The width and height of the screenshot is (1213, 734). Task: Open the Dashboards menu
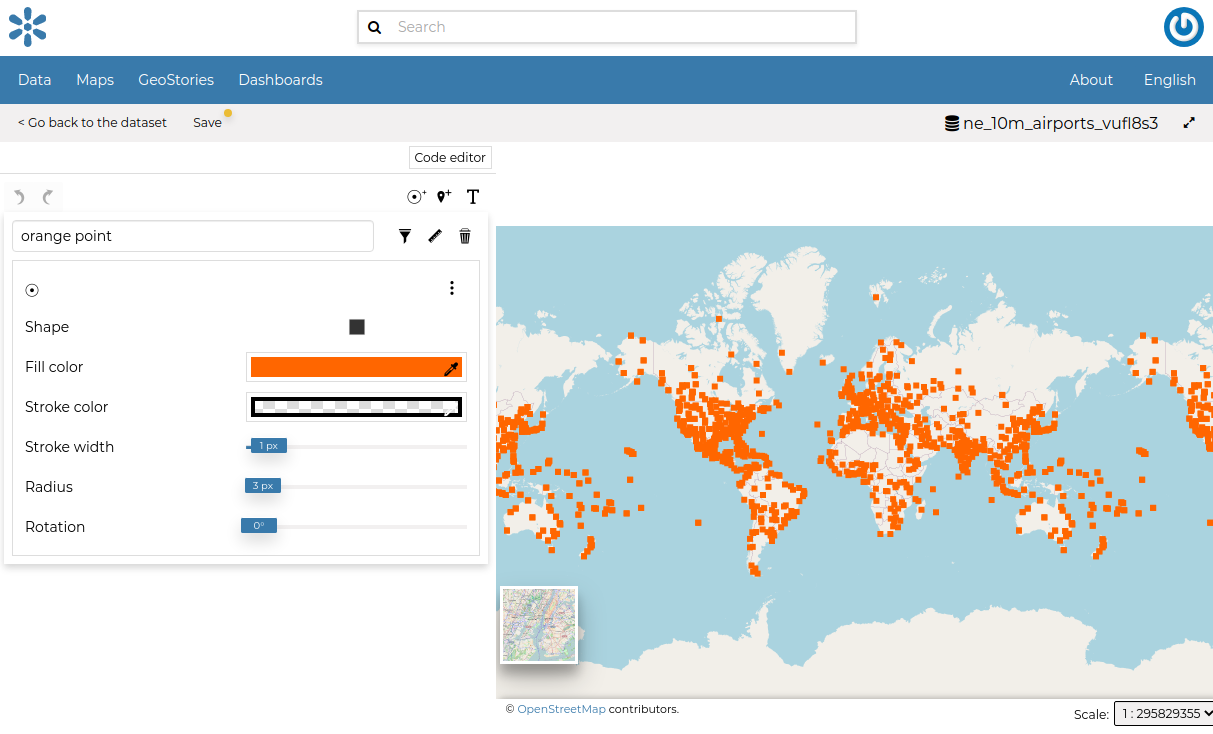tap(280, 80)
